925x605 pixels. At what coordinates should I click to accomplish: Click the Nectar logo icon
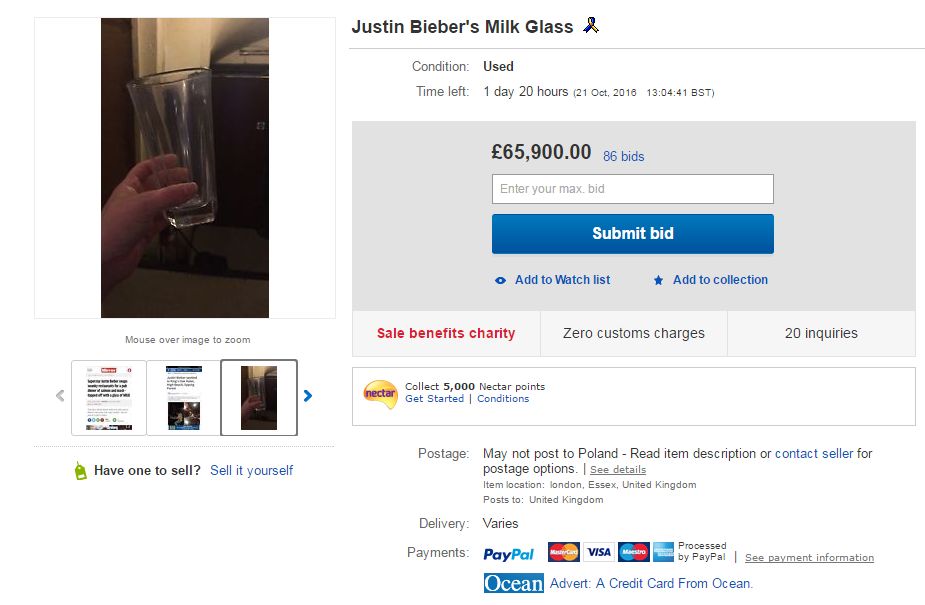[x=380, y=393]
